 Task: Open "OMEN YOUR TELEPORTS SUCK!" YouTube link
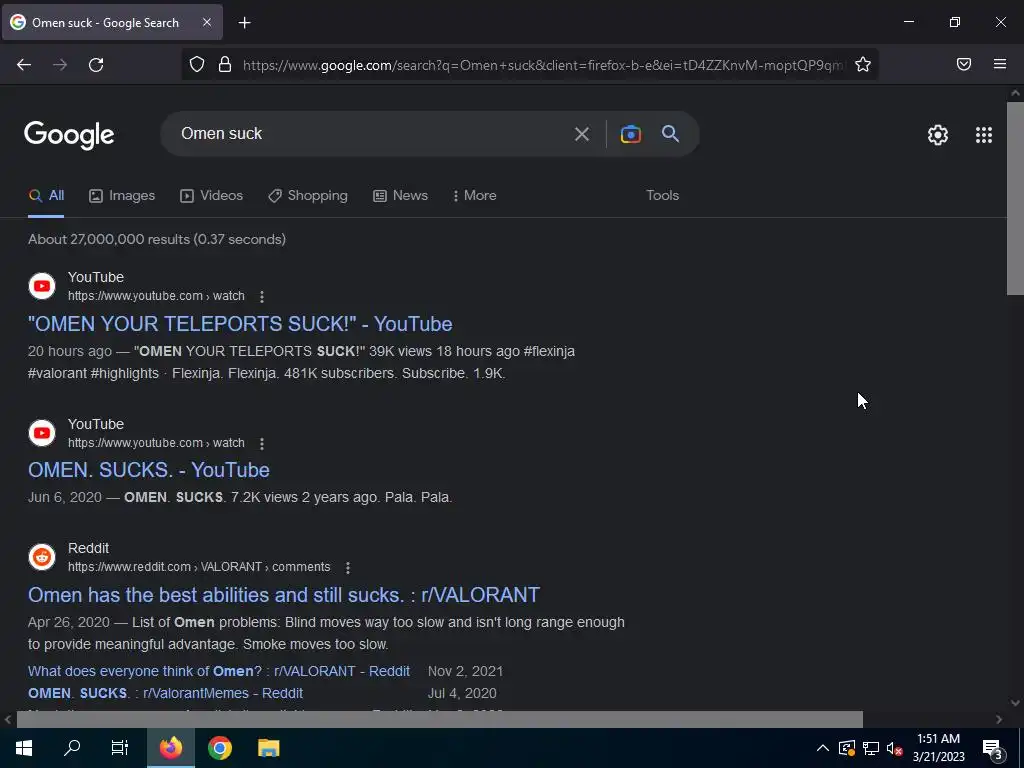pos(240,324)
